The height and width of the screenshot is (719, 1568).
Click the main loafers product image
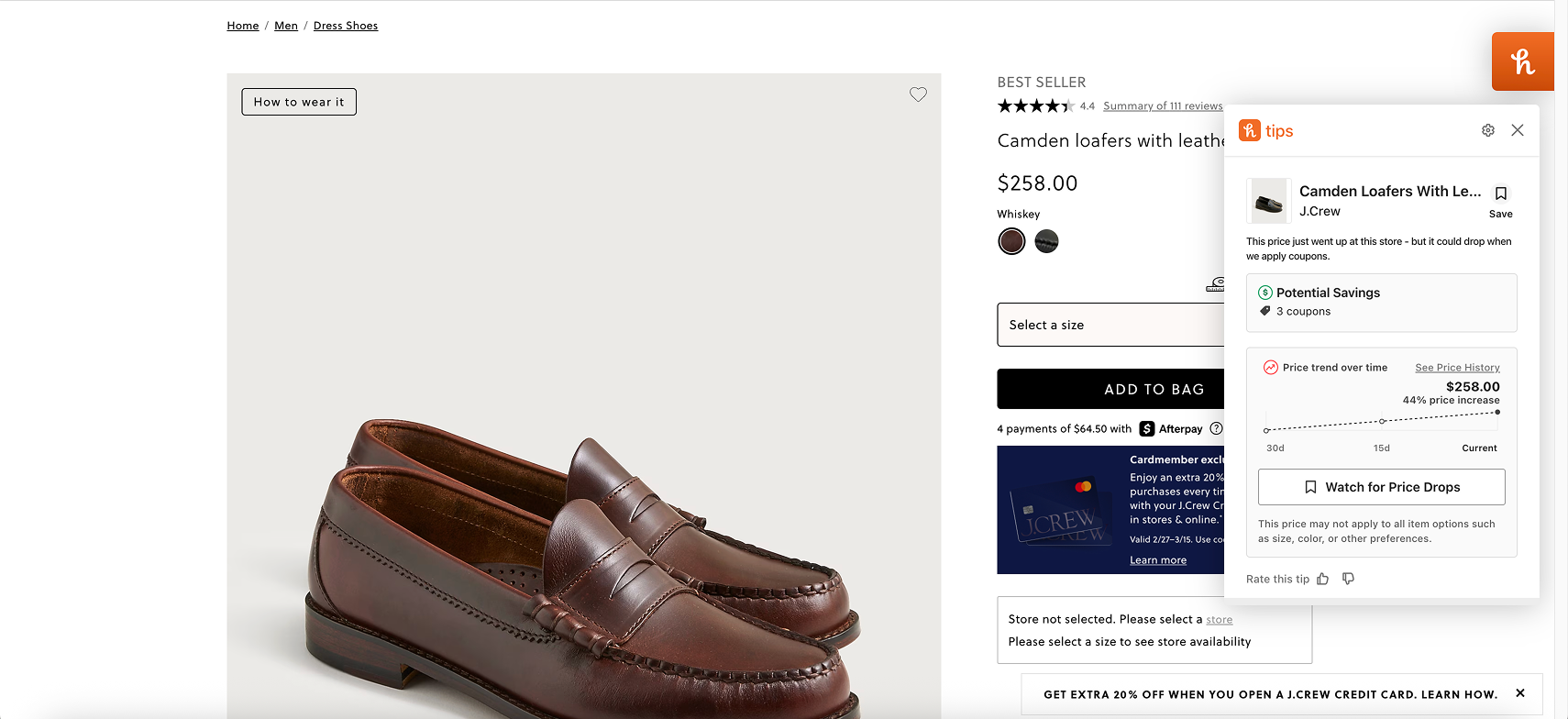point(584,396)
